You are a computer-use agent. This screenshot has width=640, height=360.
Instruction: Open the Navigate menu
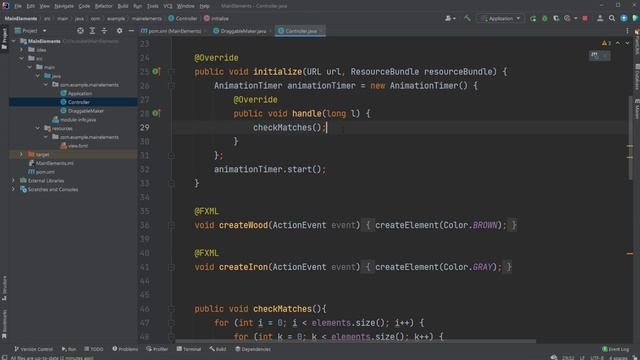tap(64, 6)
